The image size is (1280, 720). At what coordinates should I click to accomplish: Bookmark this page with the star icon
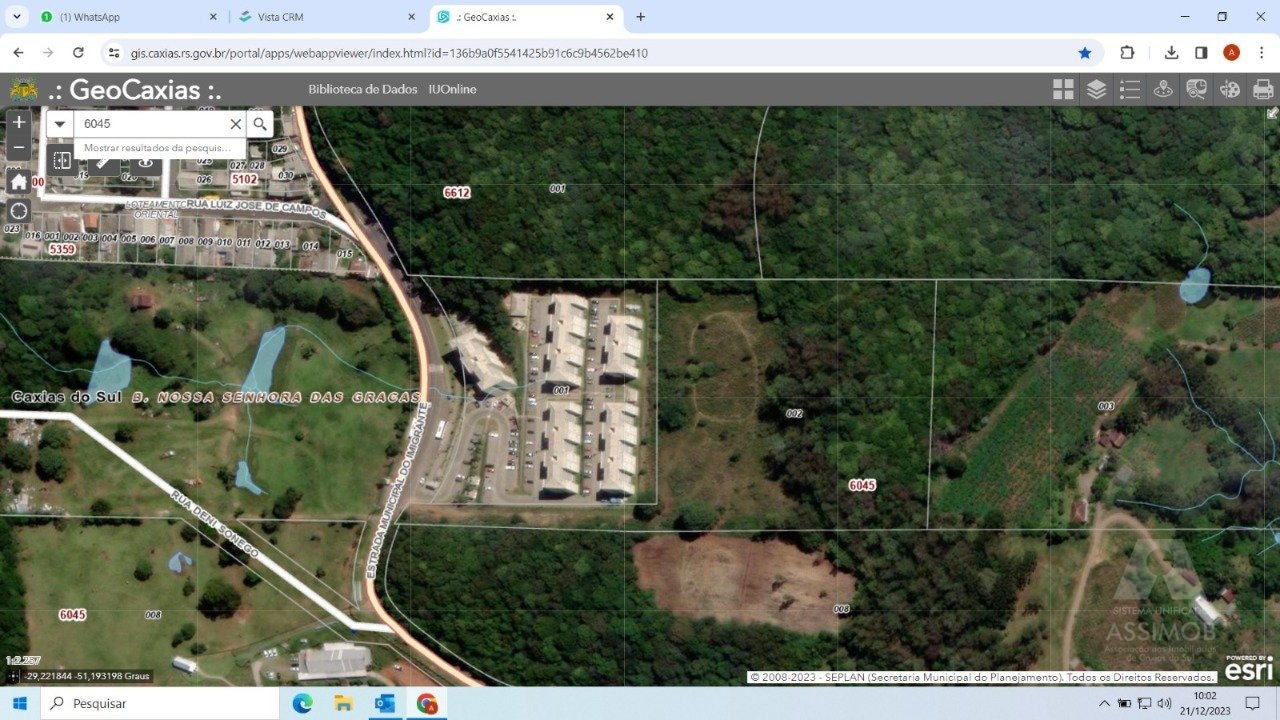pos(1085,53)
